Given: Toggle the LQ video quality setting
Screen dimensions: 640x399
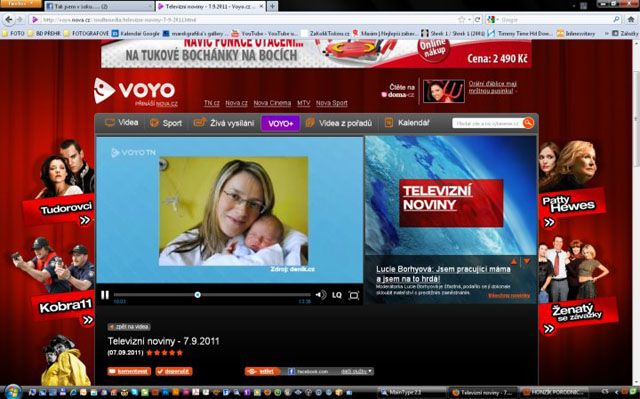Looking at the screenshot, I should (337, 295).
